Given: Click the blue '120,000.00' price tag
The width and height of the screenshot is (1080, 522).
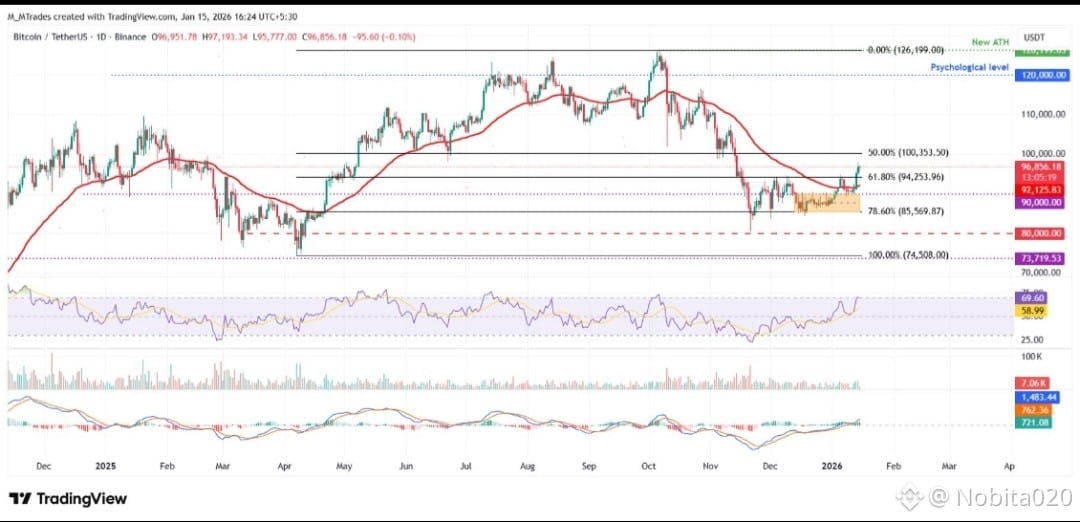Looking at the screenshot, I should [x=1043, y=75].
